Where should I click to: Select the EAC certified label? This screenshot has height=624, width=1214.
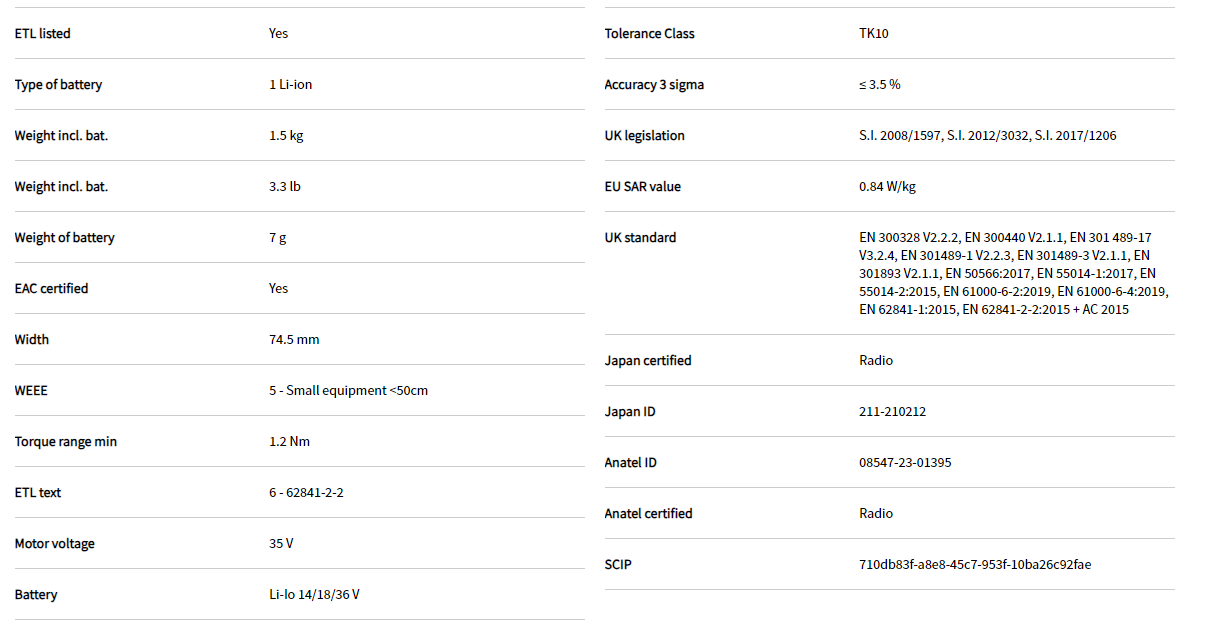point(51,288)
